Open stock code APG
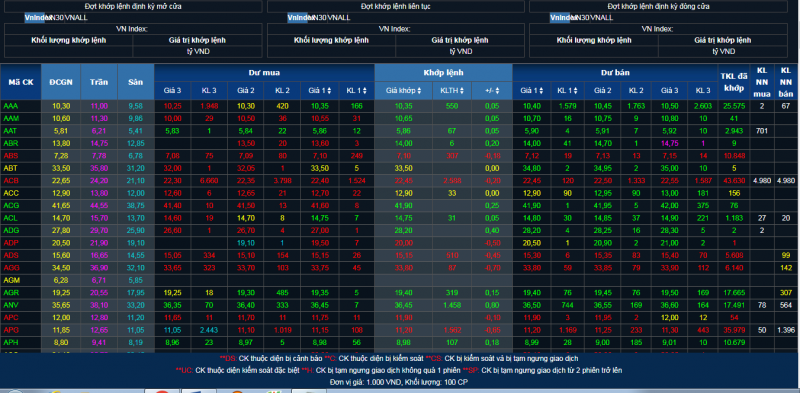This screenshot has height=393, width=800. [11, 330]
